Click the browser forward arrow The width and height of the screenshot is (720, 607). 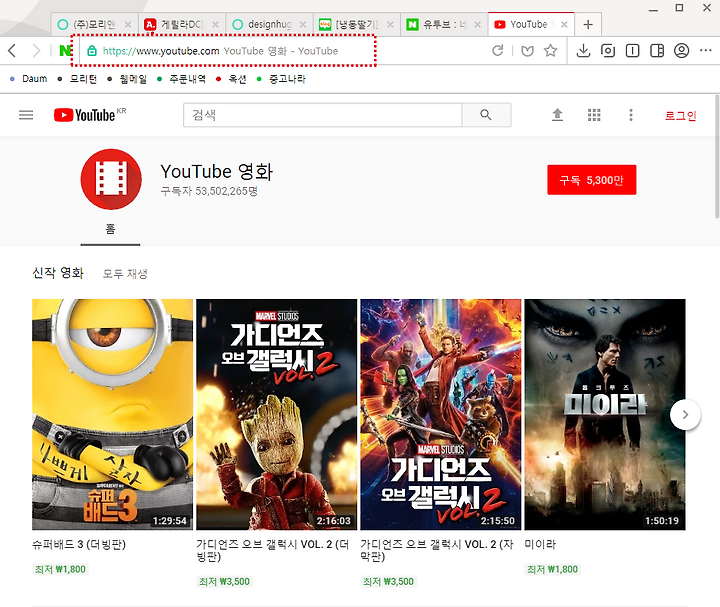point(36,51)
